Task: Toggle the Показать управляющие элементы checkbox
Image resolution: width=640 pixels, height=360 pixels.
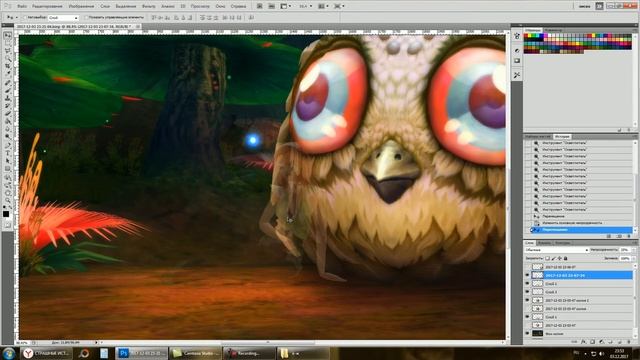Action: 86,18
